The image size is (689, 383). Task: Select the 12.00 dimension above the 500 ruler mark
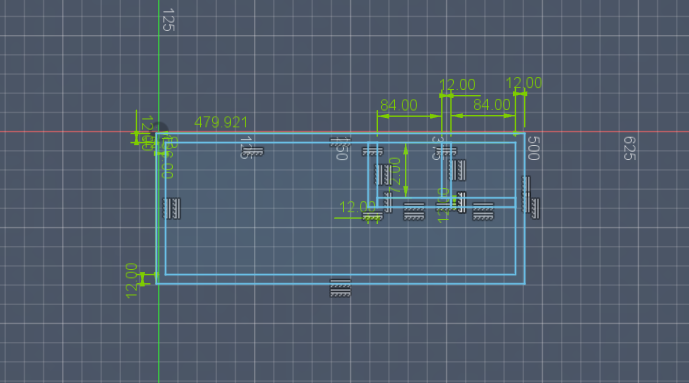point(524,83)
